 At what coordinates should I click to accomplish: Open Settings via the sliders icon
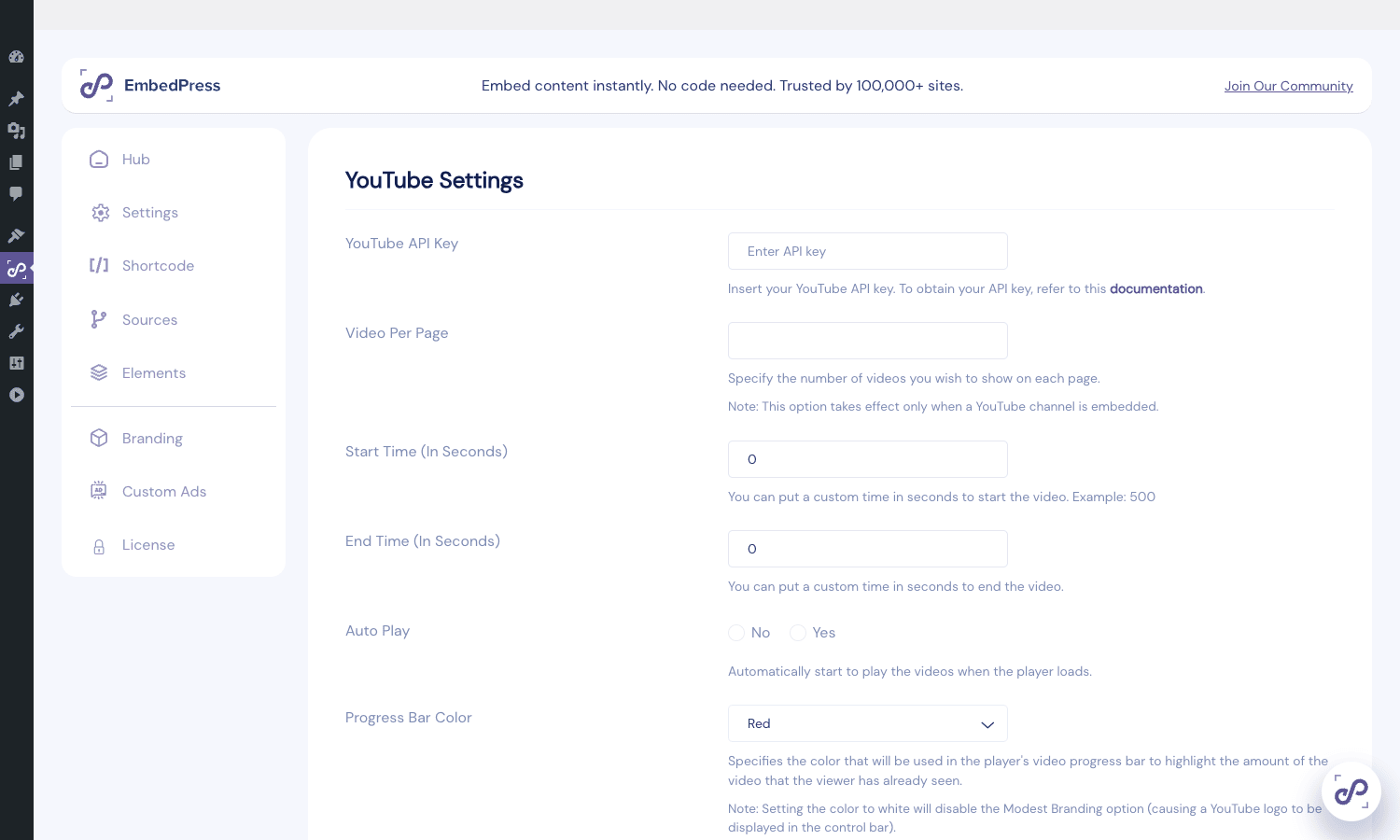coord(16,363)
